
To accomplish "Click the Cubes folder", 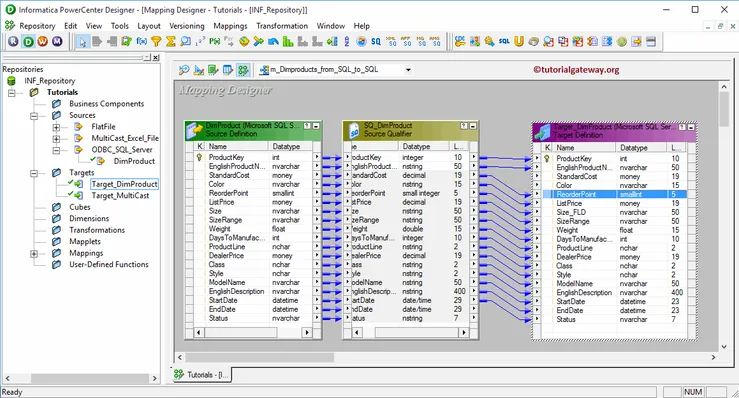I will 80,207.
